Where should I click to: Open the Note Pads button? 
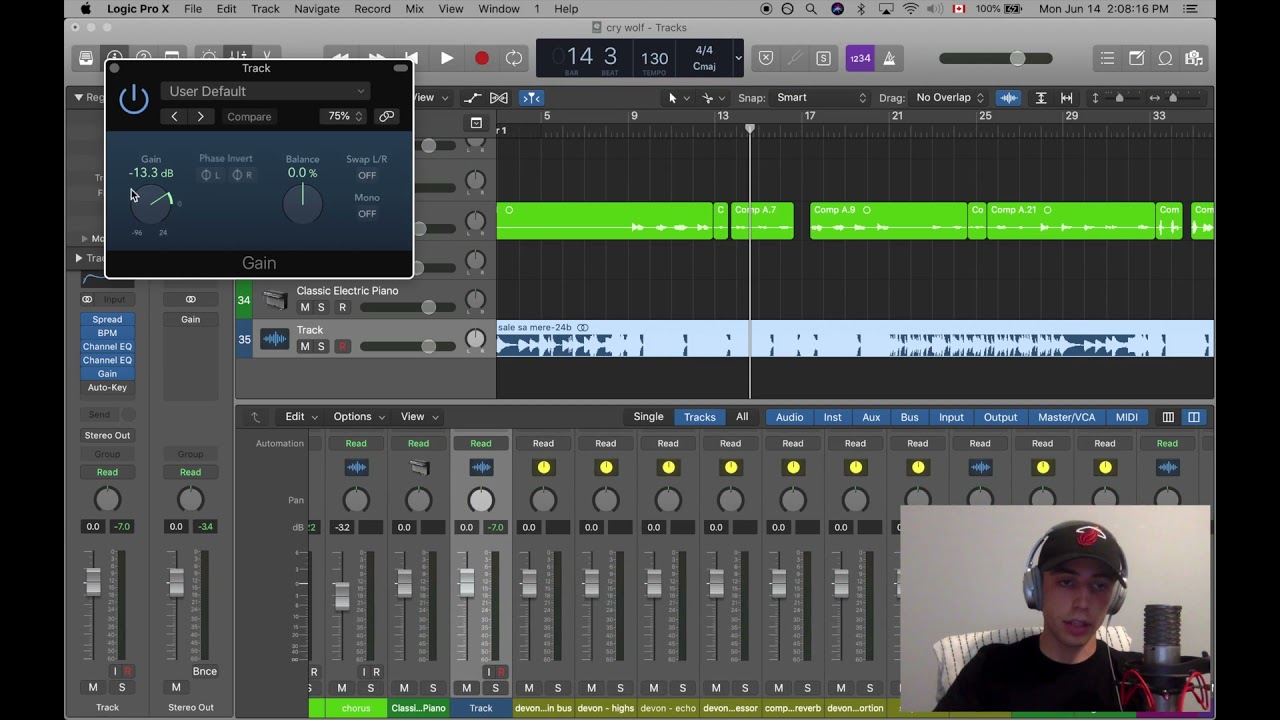click(x=1137, y=58)
